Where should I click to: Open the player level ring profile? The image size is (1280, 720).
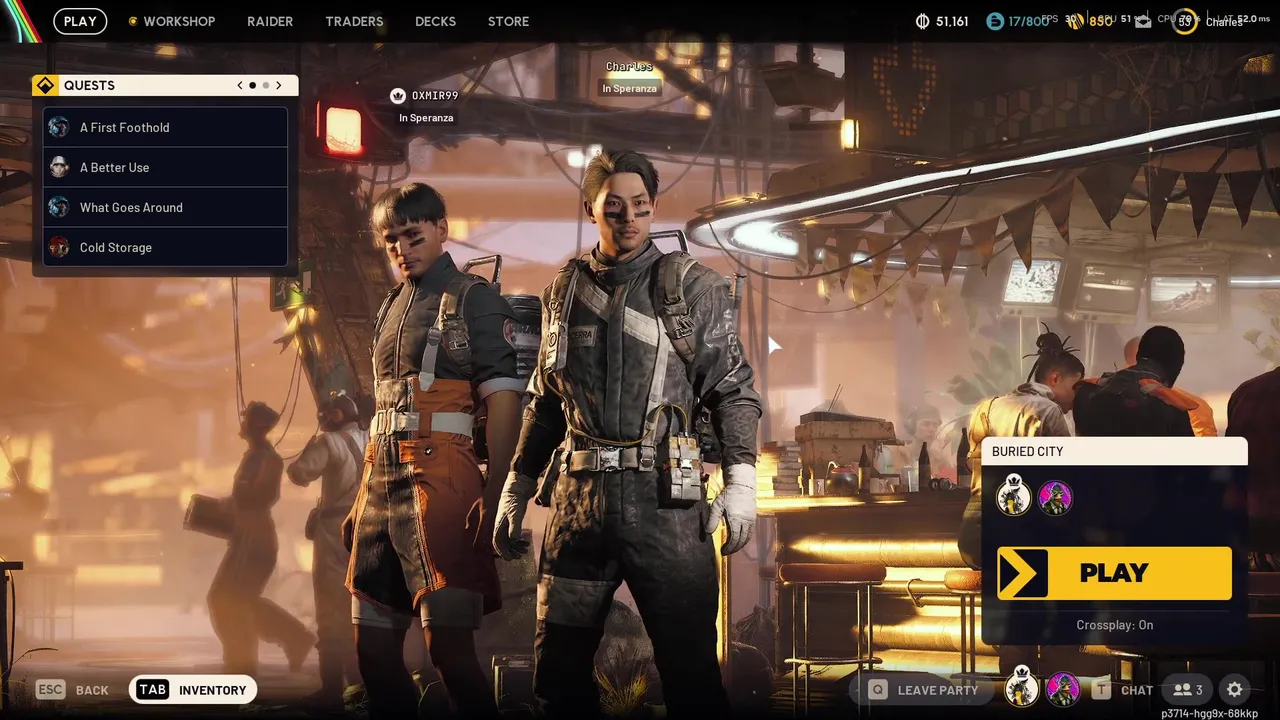click(x=1185, y=21)
